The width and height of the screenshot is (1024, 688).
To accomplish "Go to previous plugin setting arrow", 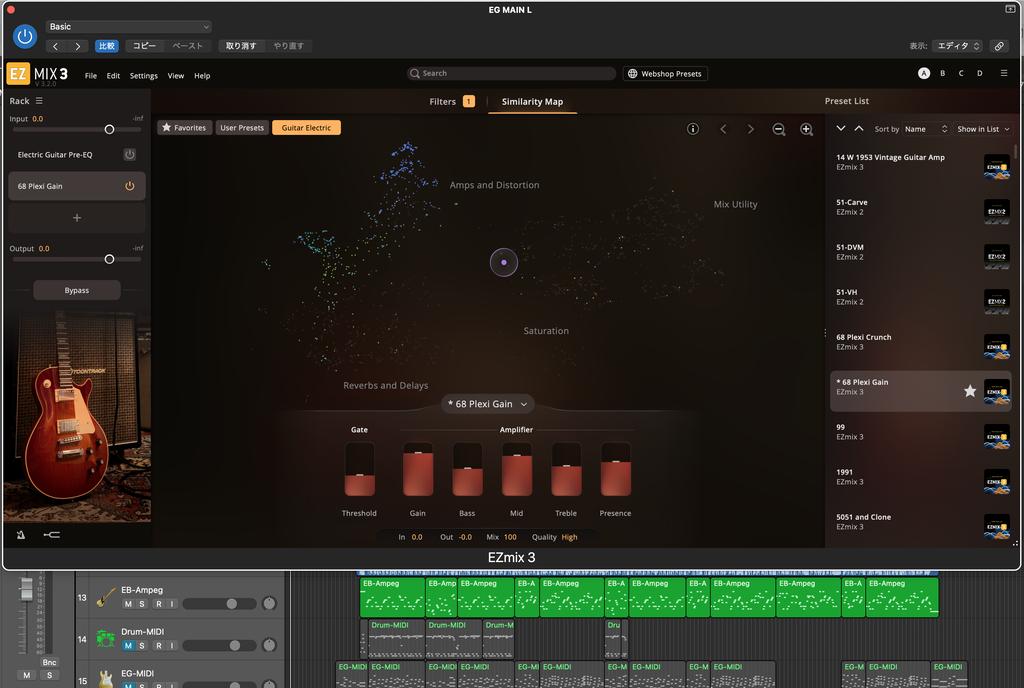I will [x=56, y=46].
